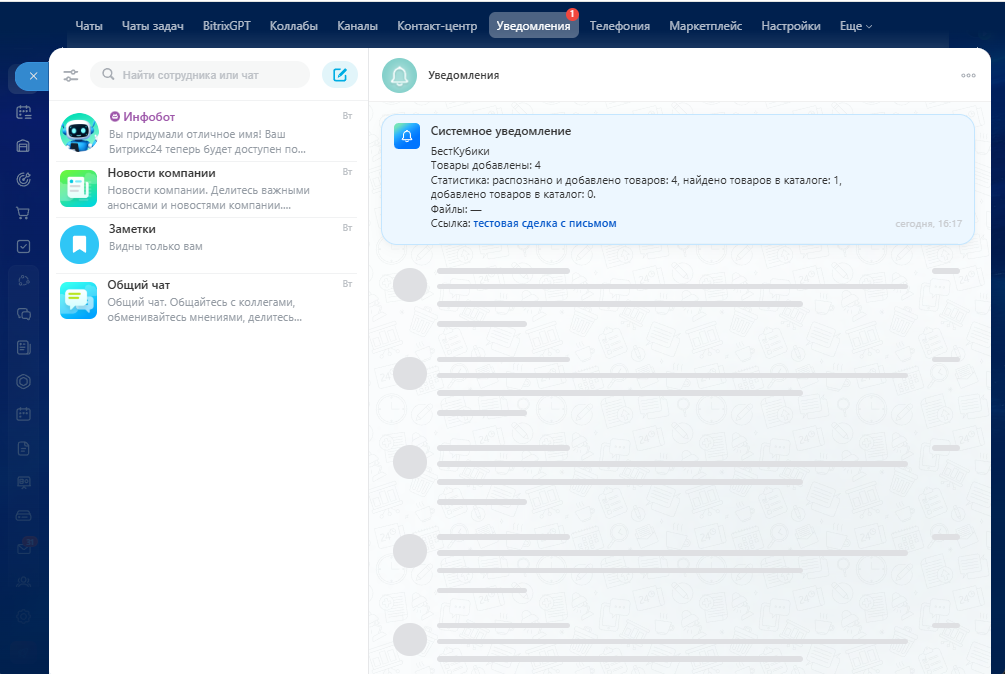Click the Файлы: — line in notification
Image resolution: width=1005 pixels, height=674 pixels.
[x=456, y=209]
